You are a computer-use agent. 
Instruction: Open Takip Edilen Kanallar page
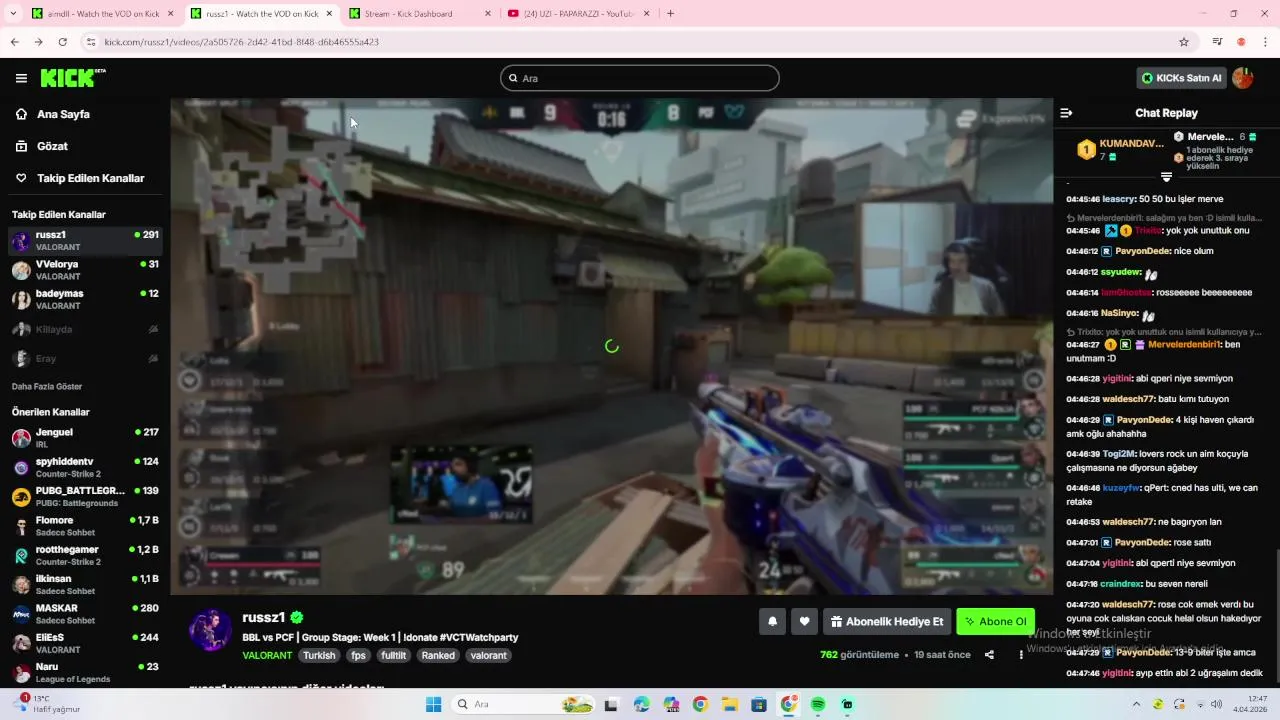click(x=90, y=178)
